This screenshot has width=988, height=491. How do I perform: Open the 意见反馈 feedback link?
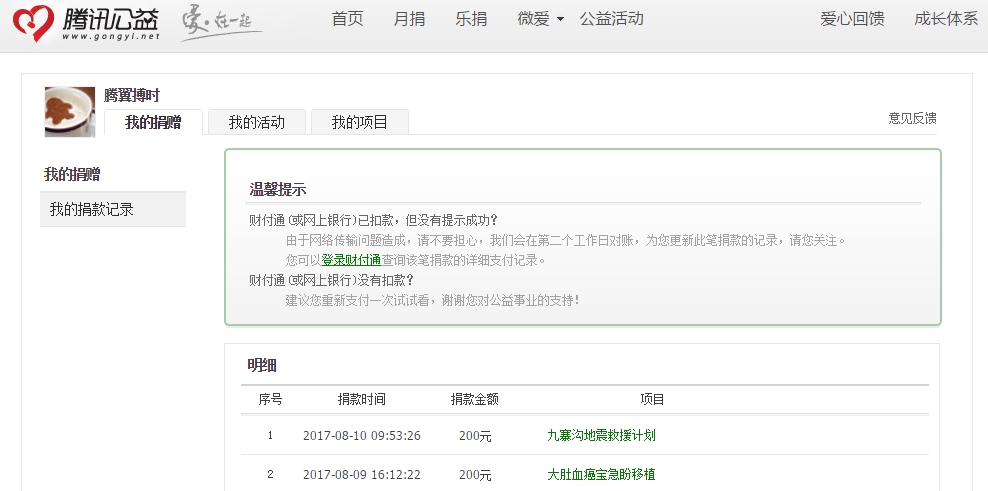point(912,118)
